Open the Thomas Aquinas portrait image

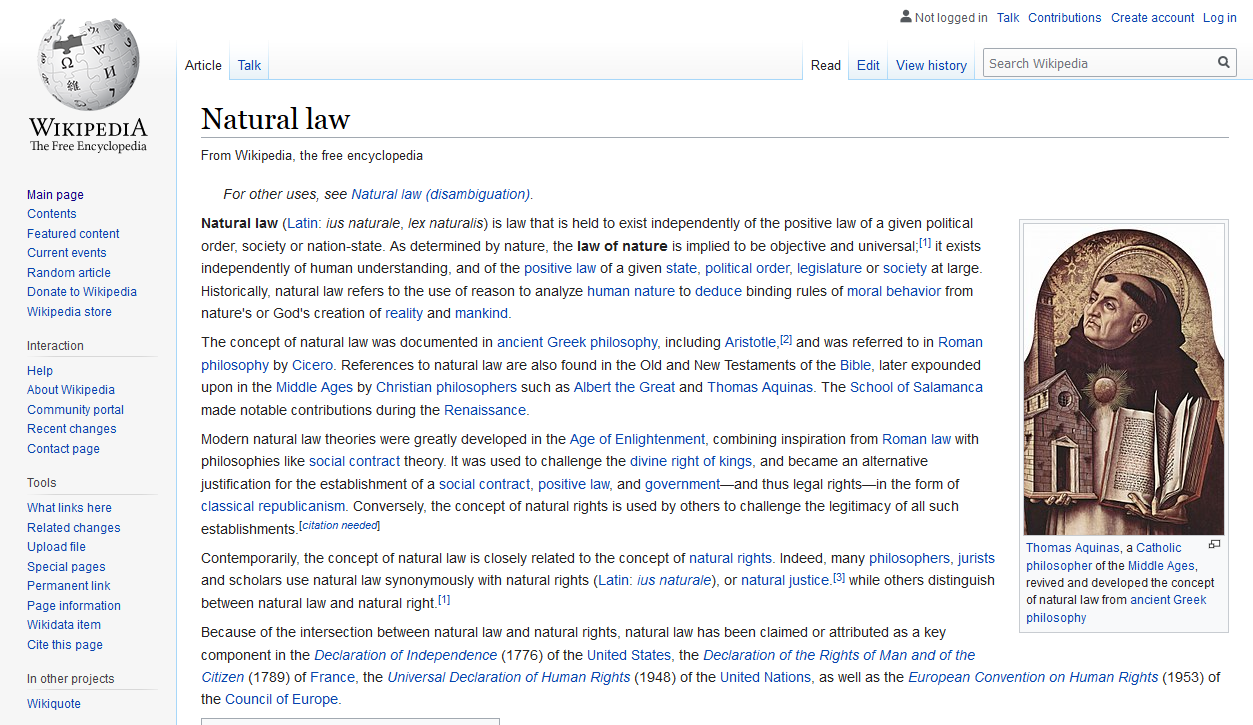pos(1124,379)
